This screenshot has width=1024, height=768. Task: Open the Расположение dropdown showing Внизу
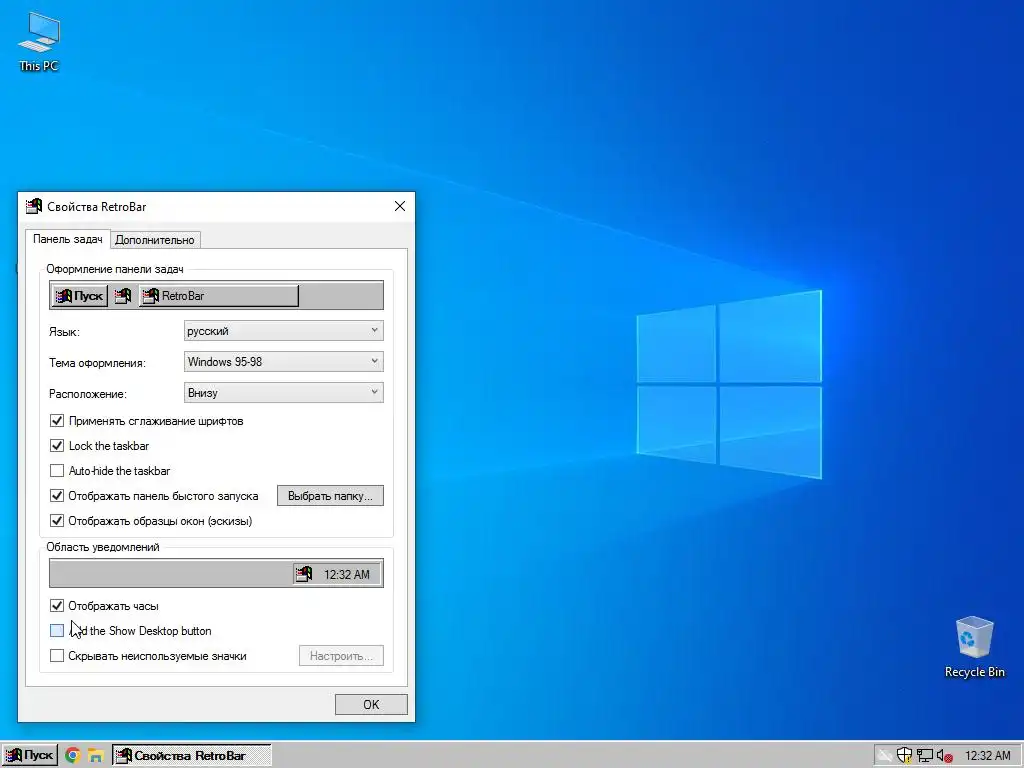point(283,392)
